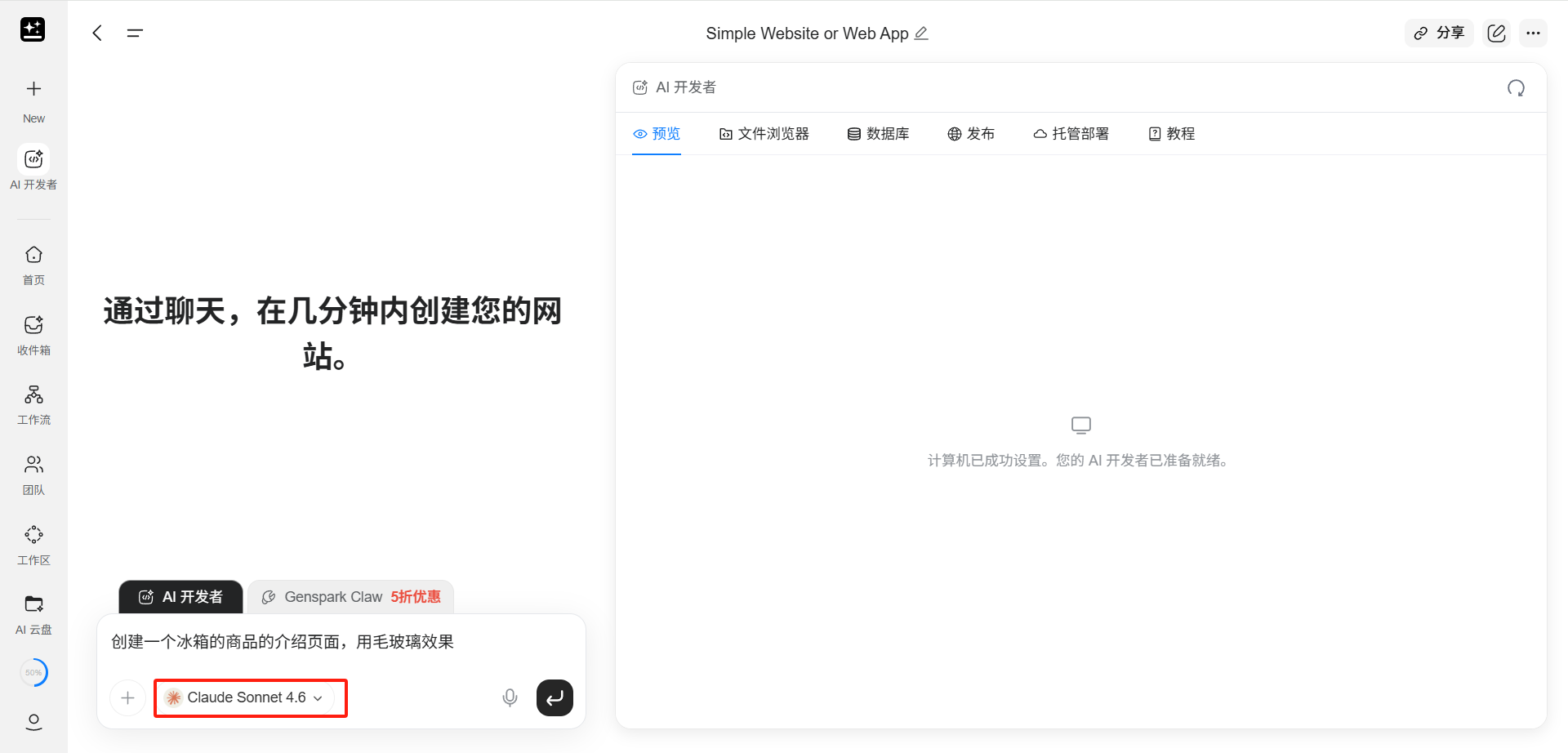Click the pencil icon to rename project title

(921, 33)
